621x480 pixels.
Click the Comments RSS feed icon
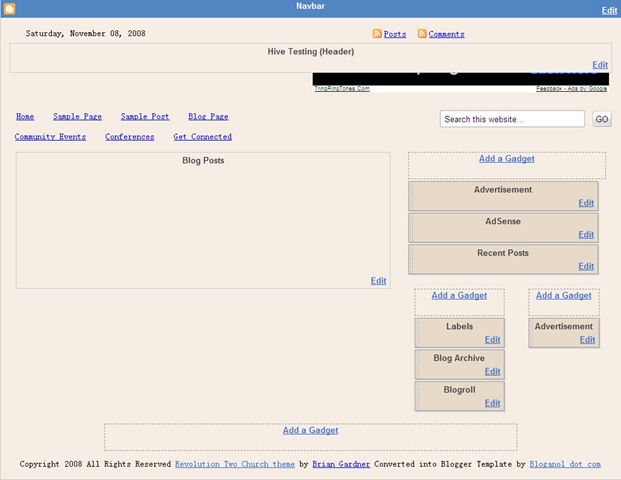(422, 34)
